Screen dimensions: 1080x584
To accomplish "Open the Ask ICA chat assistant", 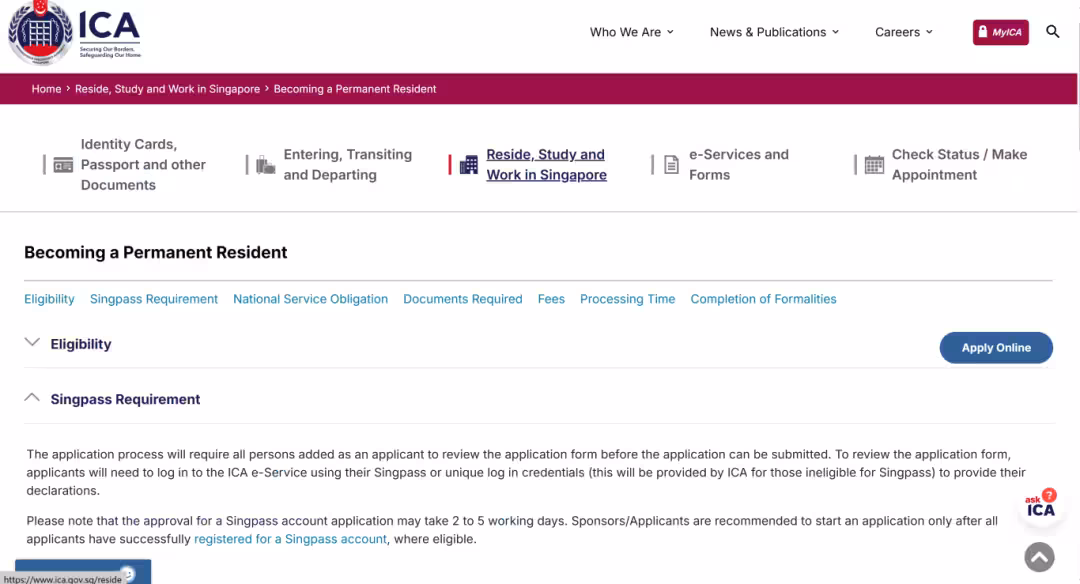I will [1040, 506].
